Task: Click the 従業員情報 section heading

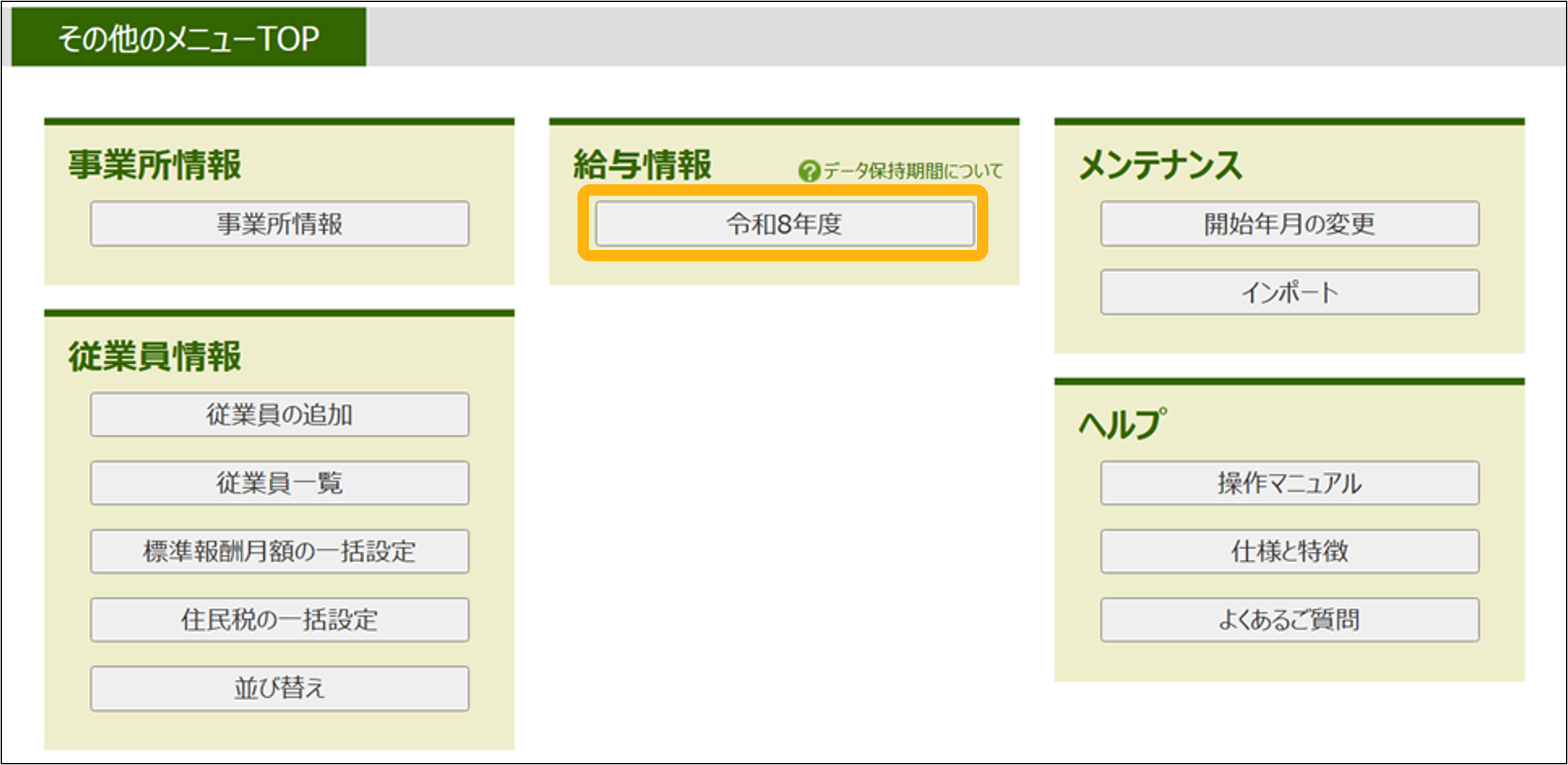Action: [155, 356]
